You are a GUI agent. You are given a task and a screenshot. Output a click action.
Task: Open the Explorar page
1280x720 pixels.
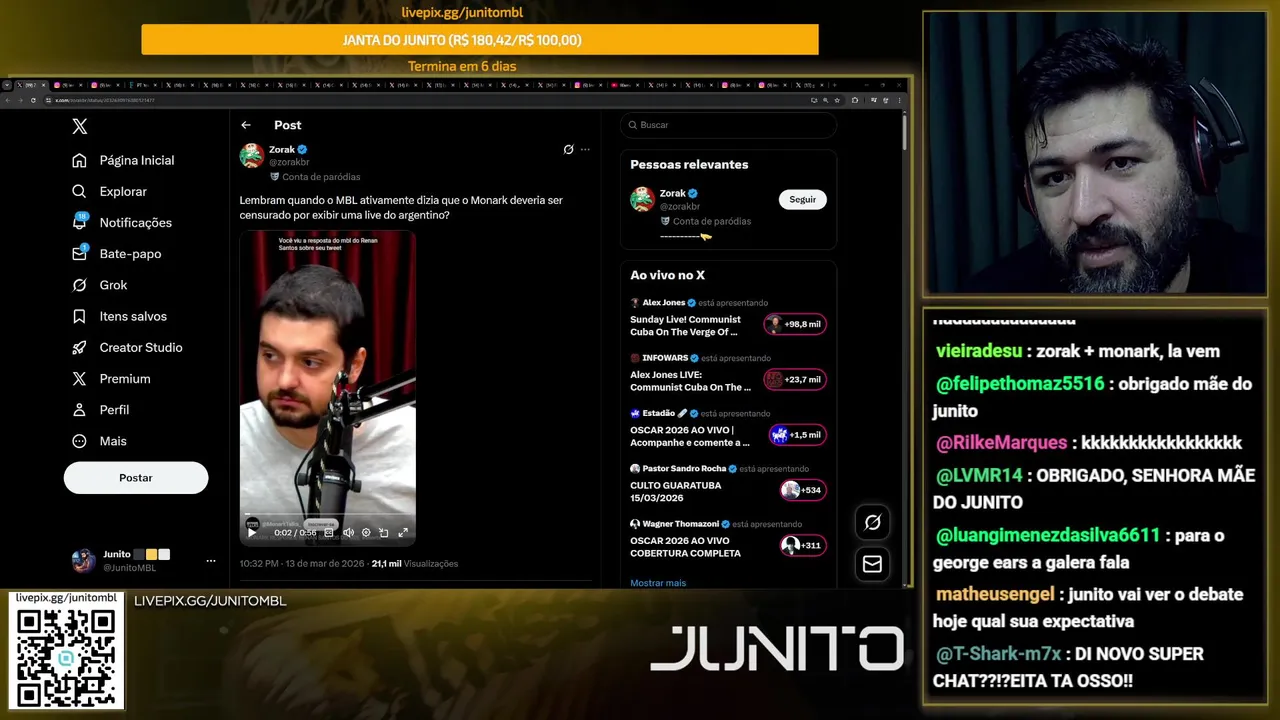point(109,191)
